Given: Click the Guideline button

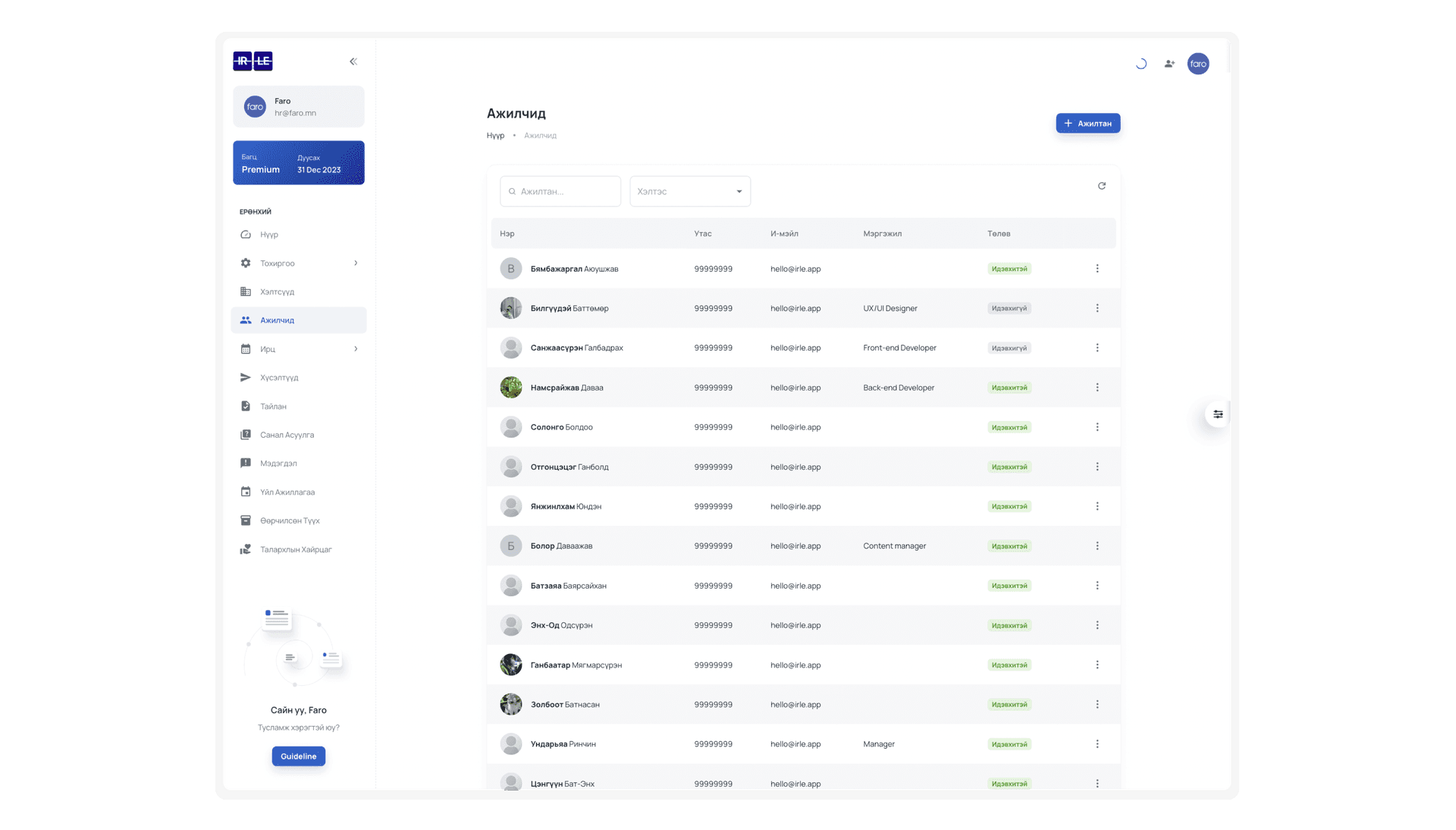Looking at the screenshot, I should (x=298, y=756).
